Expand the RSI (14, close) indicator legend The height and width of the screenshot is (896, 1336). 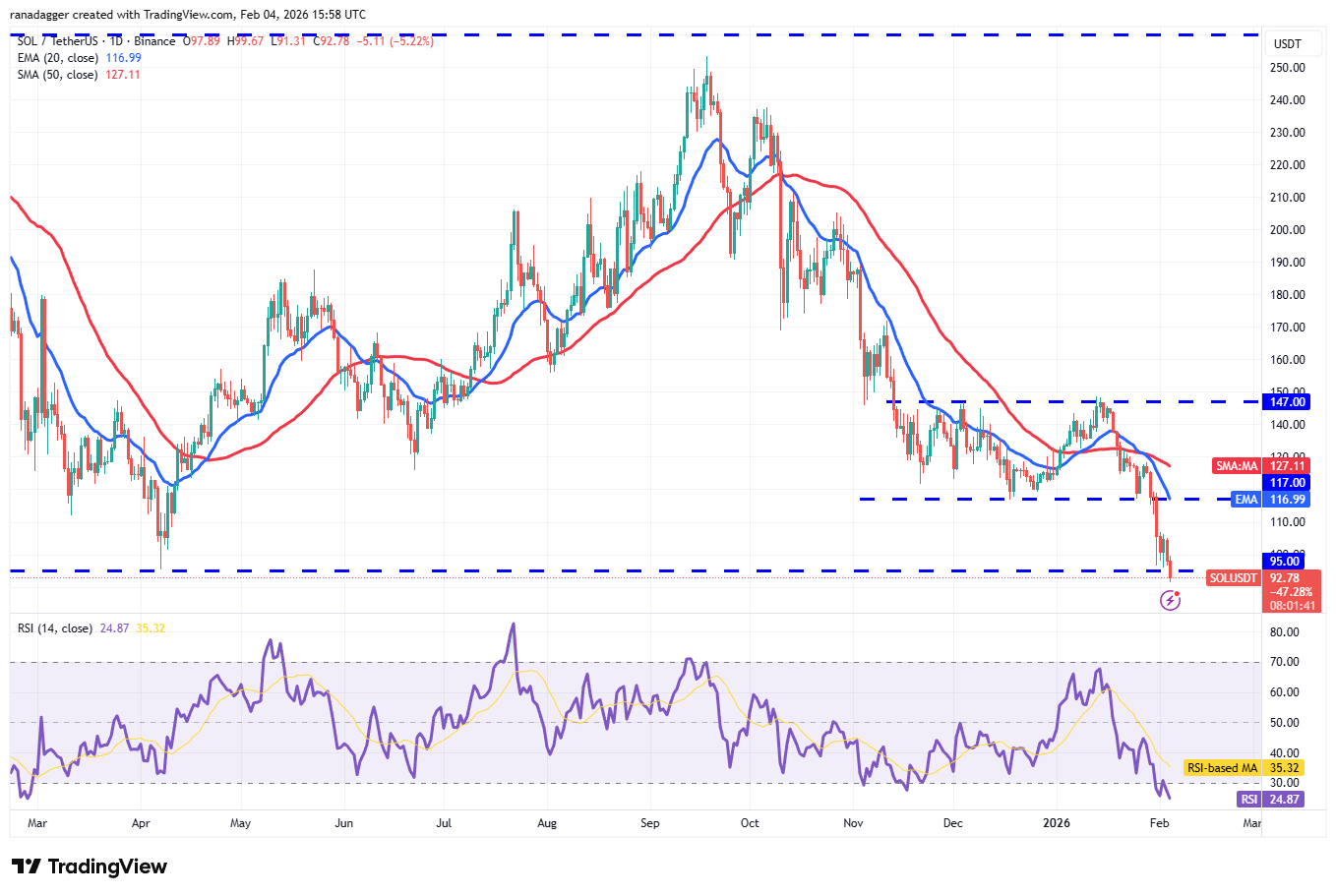pos(54,626)
